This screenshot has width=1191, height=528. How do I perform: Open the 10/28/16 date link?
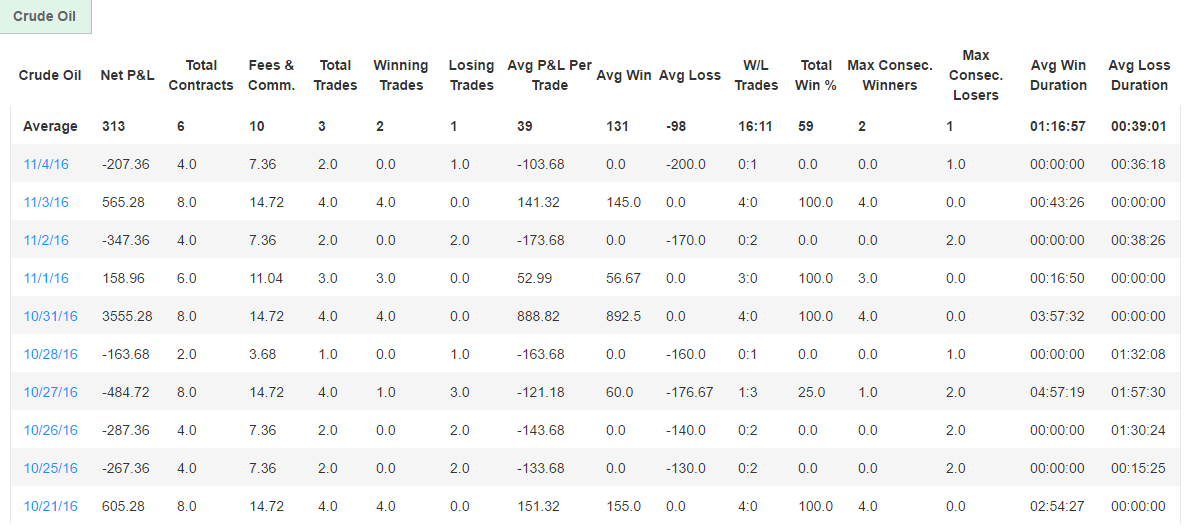50,354
